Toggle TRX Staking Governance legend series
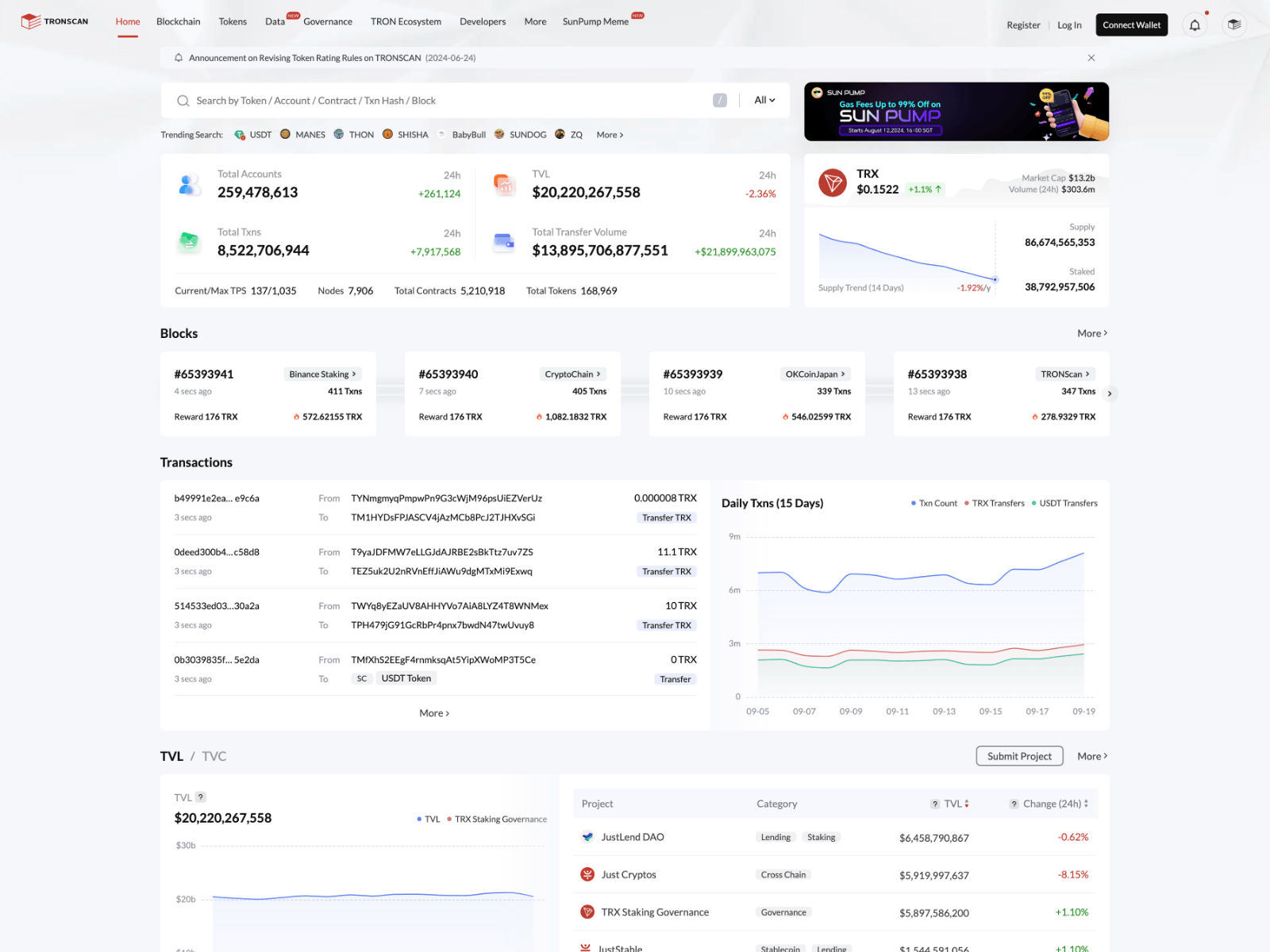 click(x=497, y=820)
